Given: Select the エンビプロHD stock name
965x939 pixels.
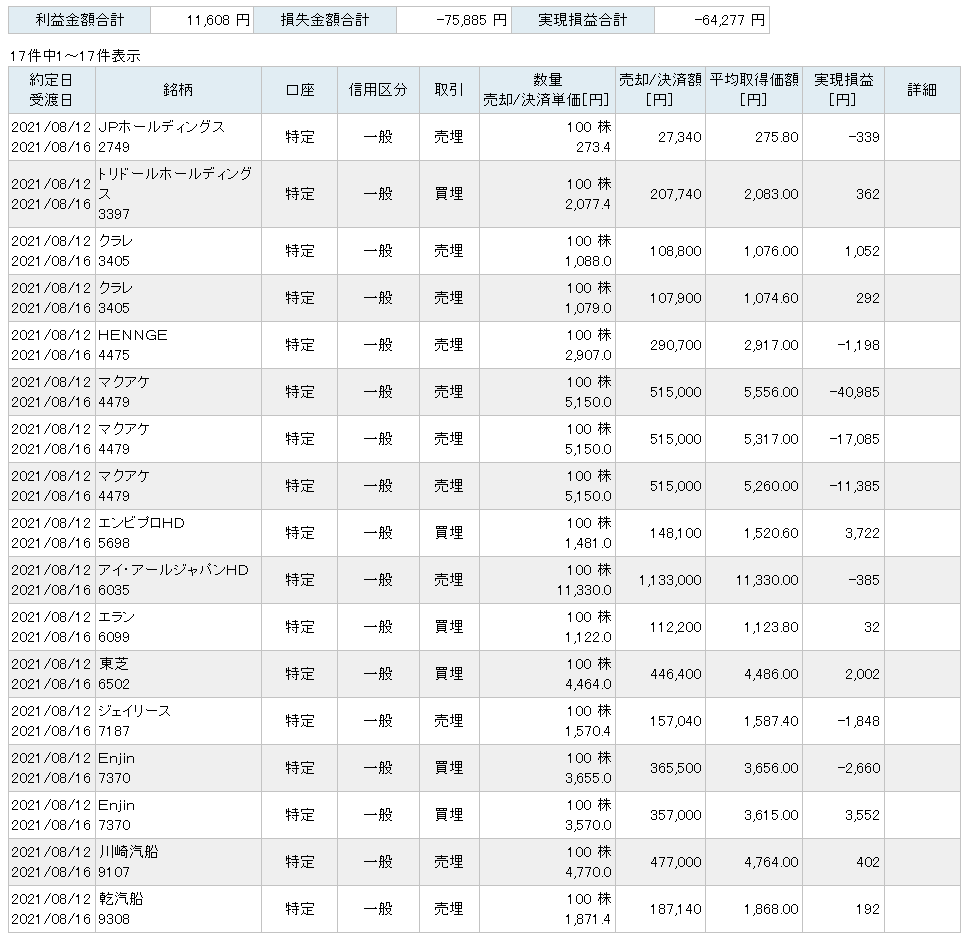Looking at the screenshot, I should click(142, 523).
